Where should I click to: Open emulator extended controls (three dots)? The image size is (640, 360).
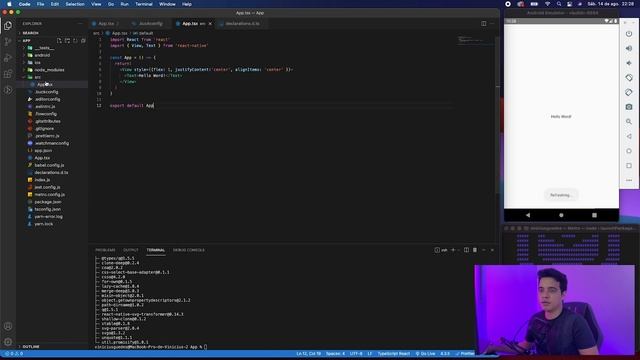pyautogui.click(x=629, y=180)
